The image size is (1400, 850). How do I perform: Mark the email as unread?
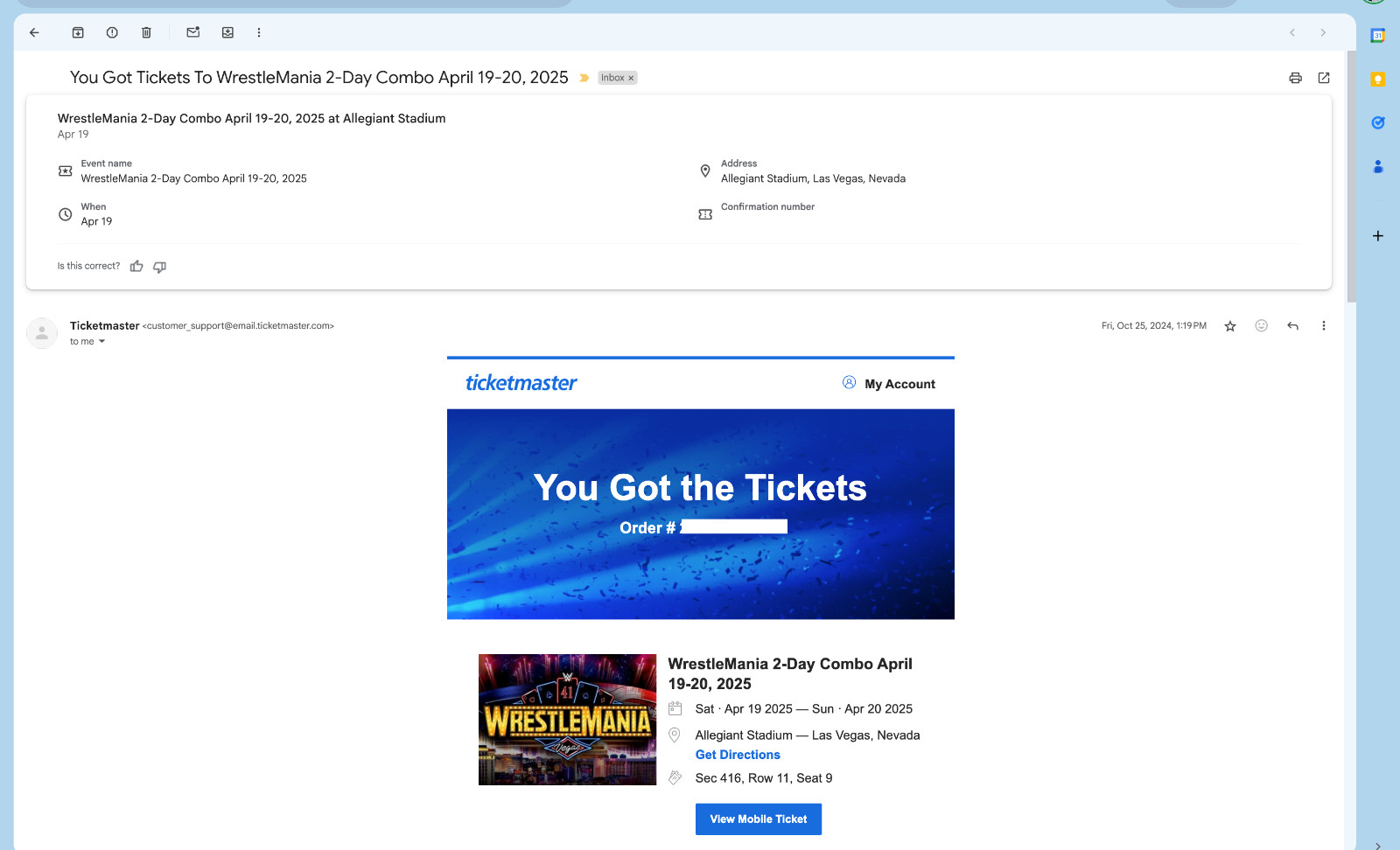point(192,32)
